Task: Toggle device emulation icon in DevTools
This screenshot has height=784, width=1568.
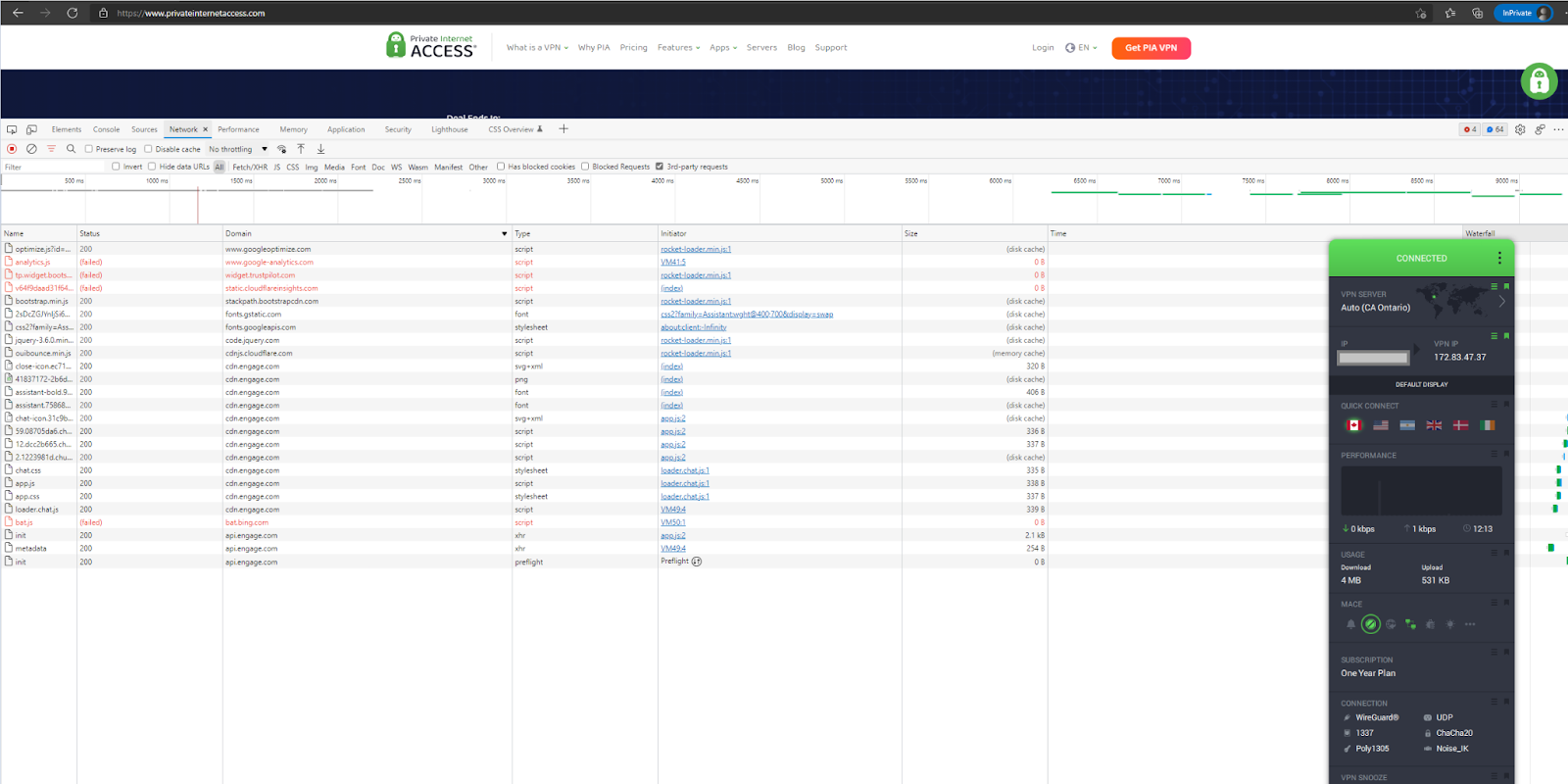Action: click(31, 129)
